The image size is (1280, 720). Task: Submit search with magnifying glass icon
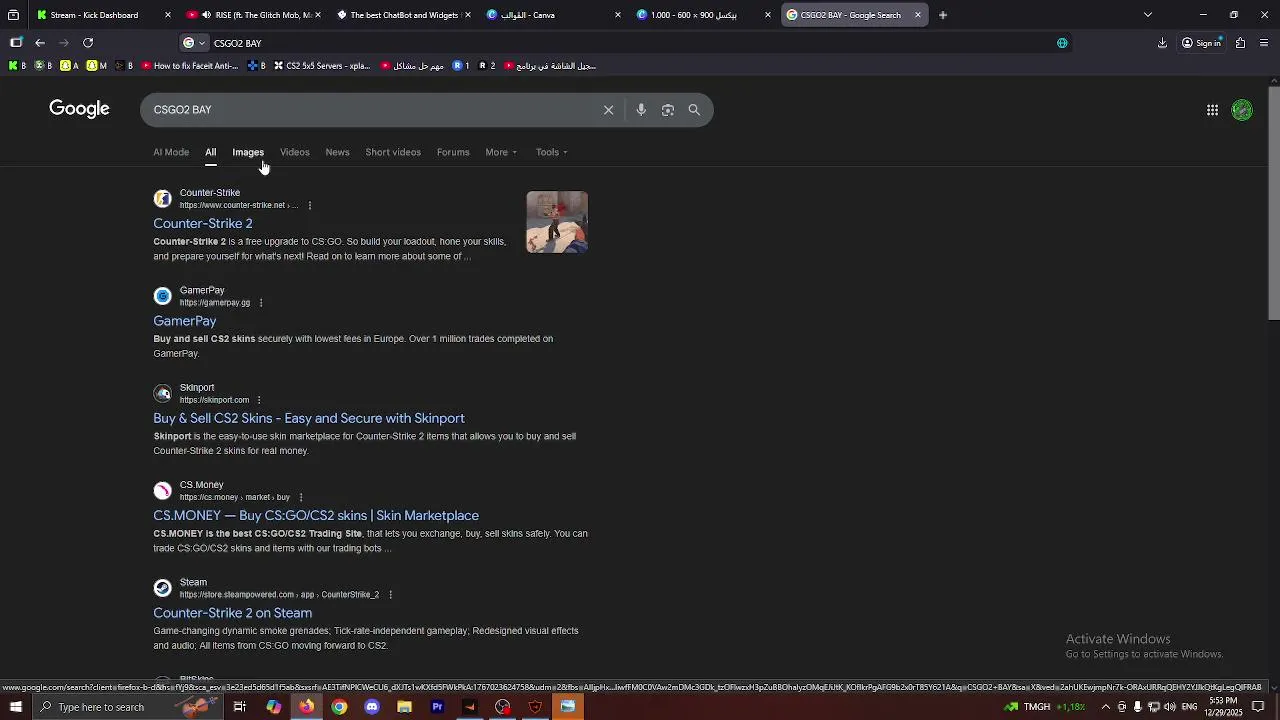[694, 110]
